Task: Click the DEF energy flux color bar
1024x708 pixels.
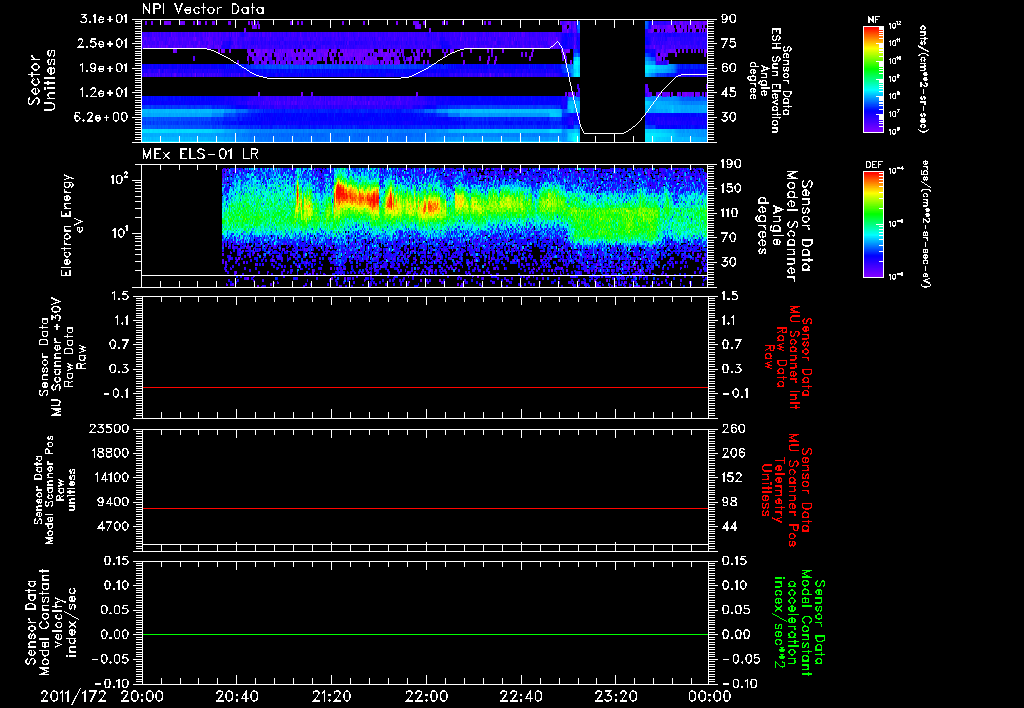Action: [873, 225]
